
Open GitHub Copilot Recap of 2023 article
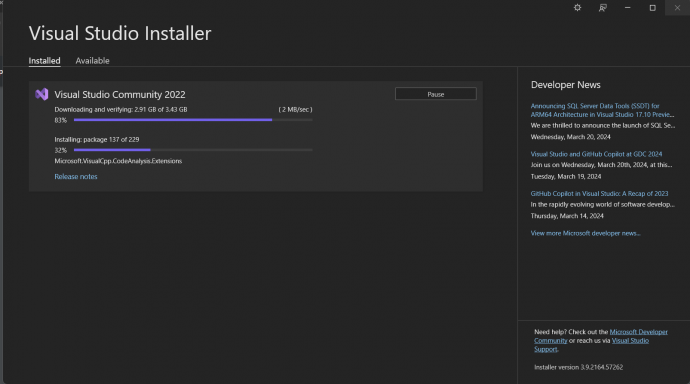[599, 194]
